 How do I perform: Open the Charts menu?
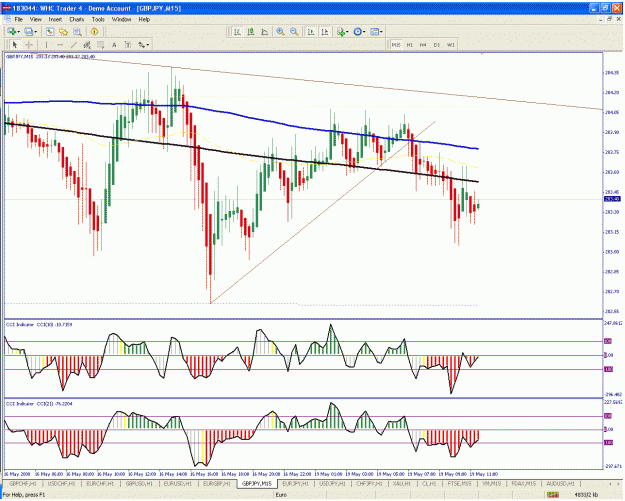pyautogui.click(x=77, y=19)
